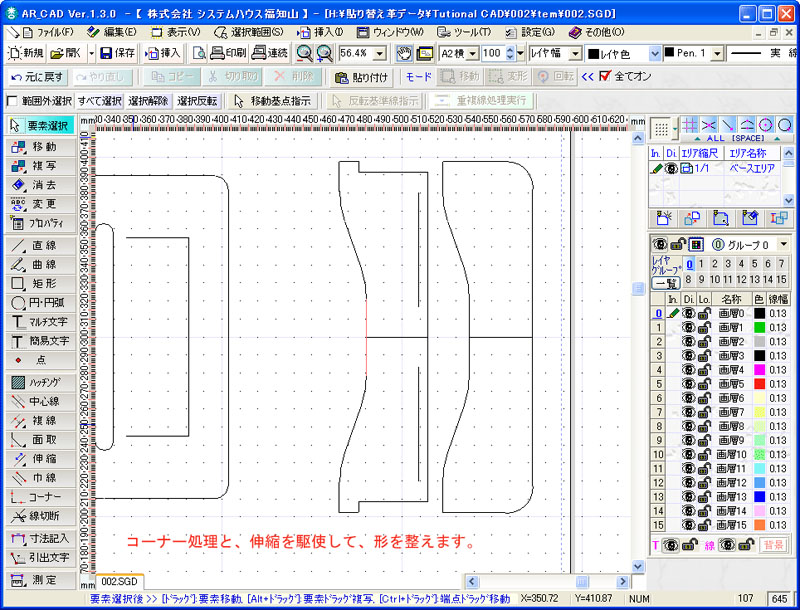Select the 矩形 rectangle tool
Screen dimensions: 800x610
pyautogui.click(x=41, y=284)
